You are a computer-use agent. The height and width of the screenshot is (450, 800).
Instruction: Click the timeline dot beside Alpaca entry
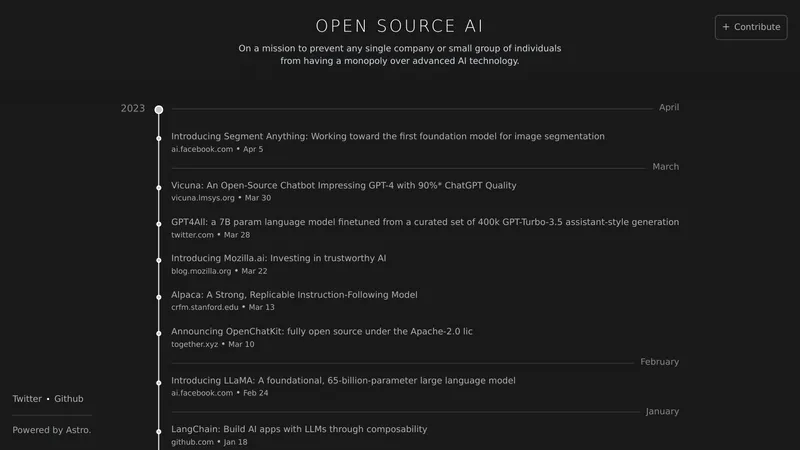point(159,297)
